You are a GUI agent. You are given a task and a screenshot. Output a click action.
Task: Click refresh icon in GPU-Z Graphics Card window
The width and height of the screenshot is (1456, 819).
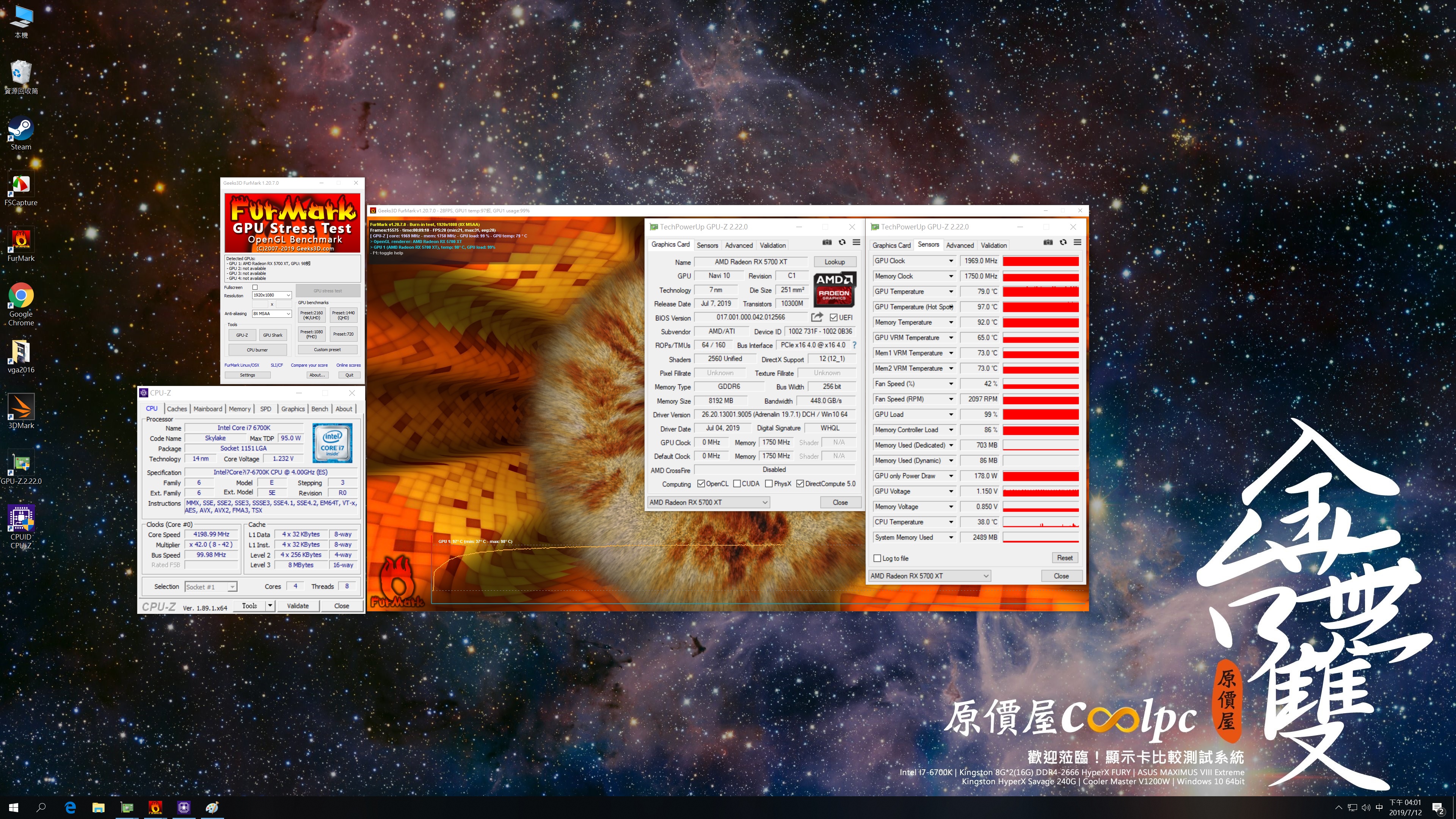842,243
